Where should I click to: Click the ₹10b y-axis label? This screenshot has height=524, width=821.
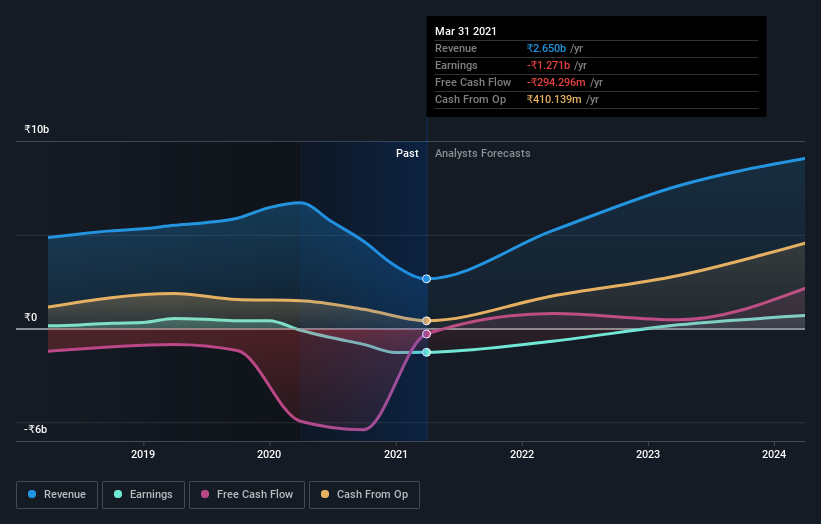[x=37, y=129]
